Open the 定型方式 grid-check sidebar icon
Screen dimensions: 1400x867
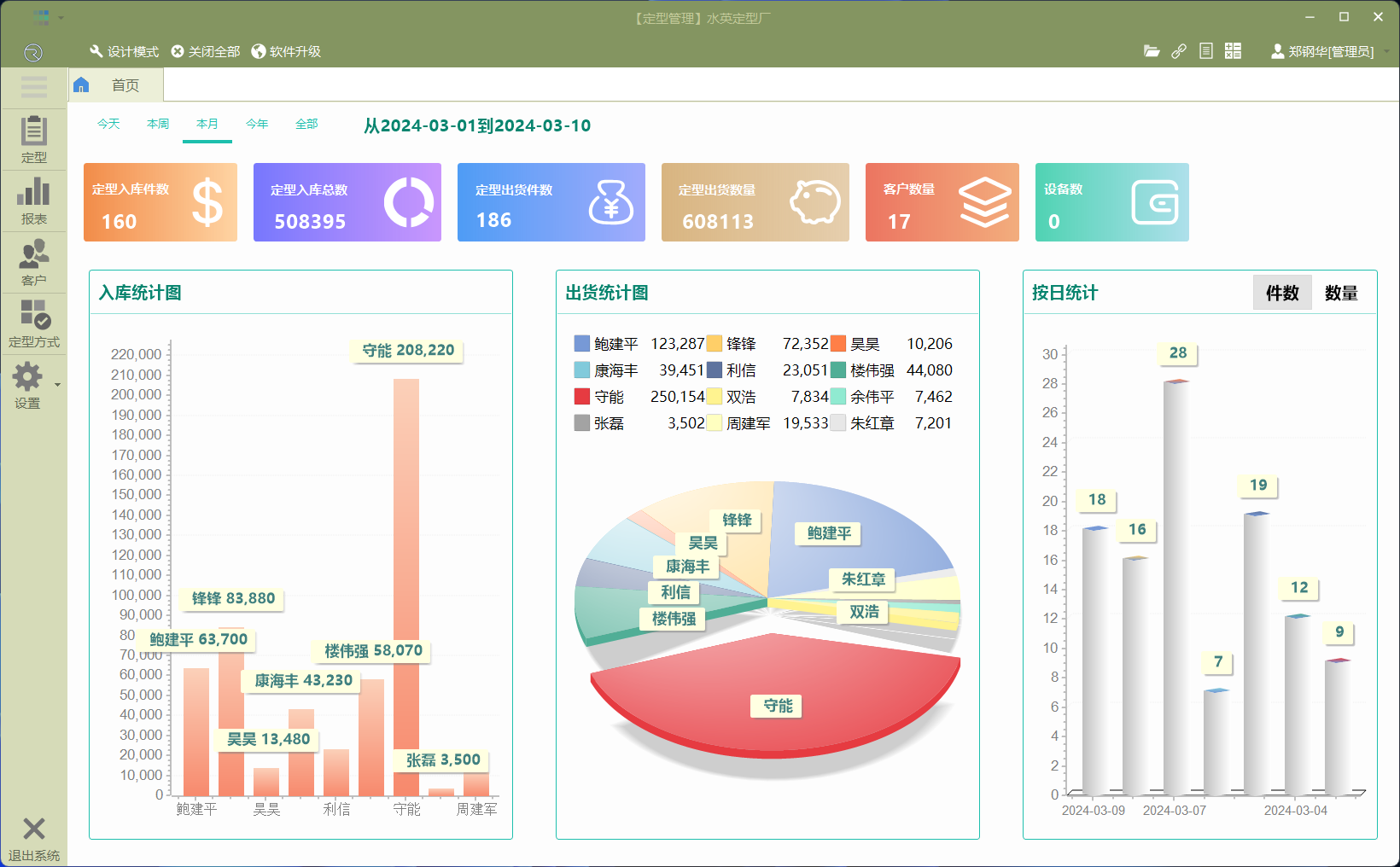coord(33,324)
